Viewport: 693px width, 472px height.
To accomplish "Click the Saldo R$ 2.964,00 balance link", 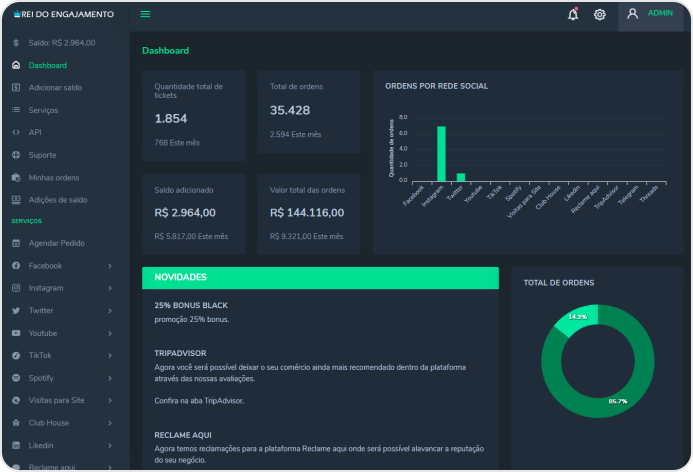I will 61,43.
